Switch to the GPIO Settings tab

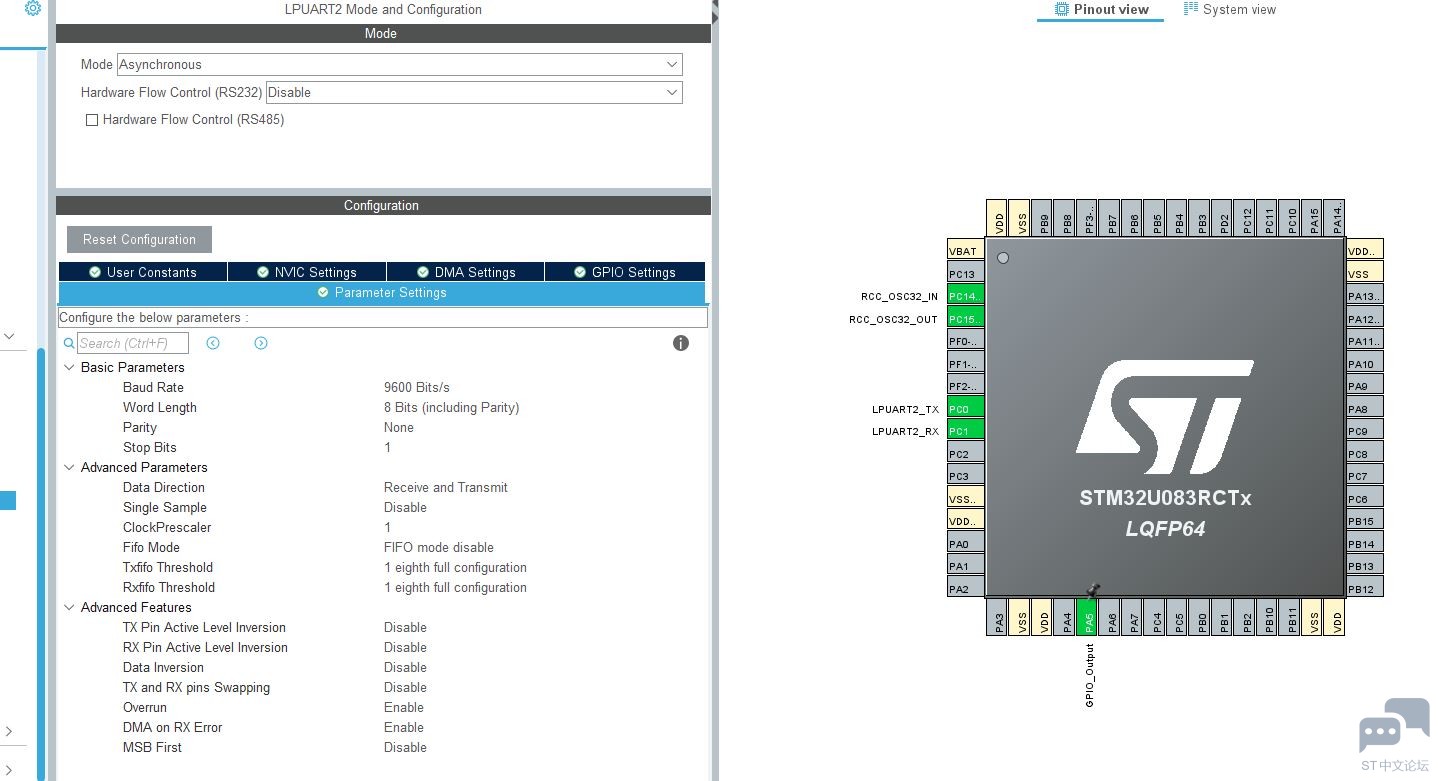point(625,272)
